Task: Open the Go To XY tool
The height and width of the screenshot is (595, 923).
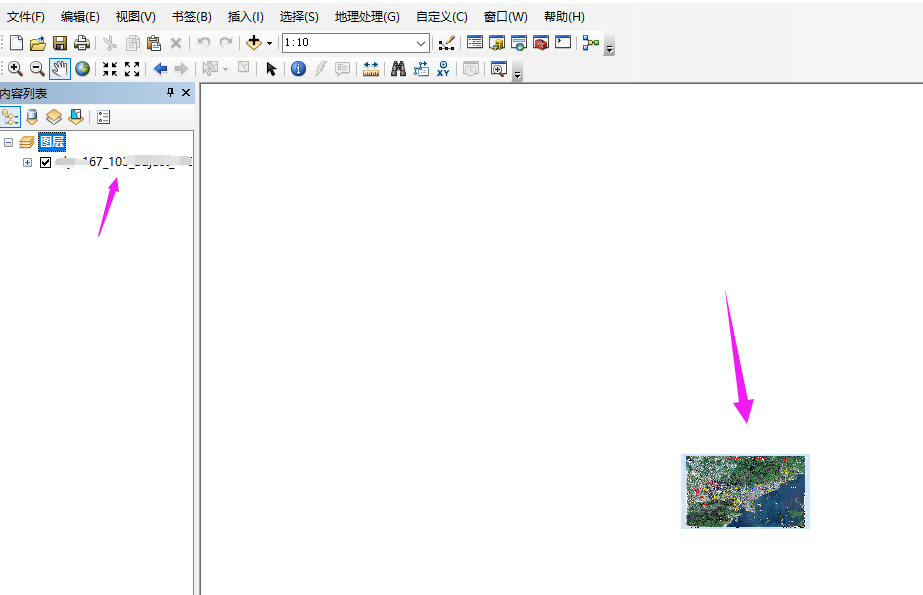Action: click(442, 68)
